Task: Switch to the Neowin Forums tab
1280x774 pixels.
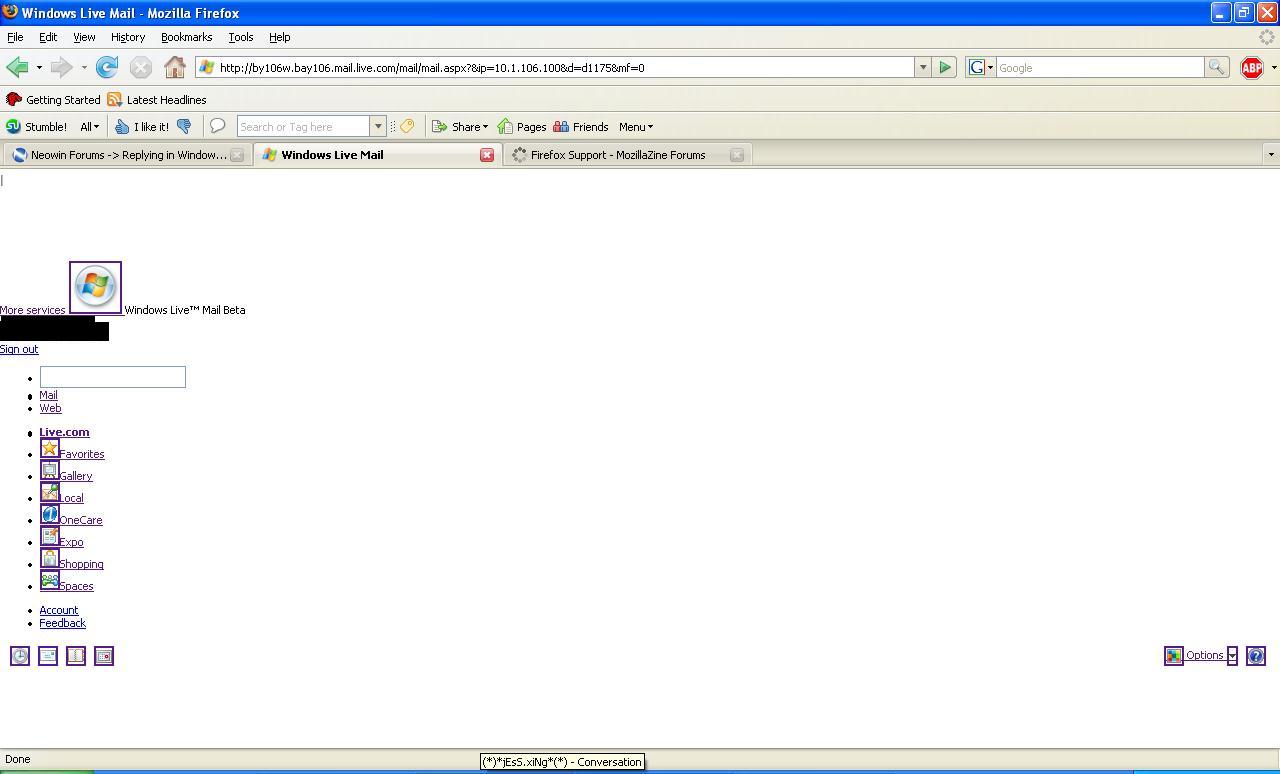Action: click(x=126, y=155)
